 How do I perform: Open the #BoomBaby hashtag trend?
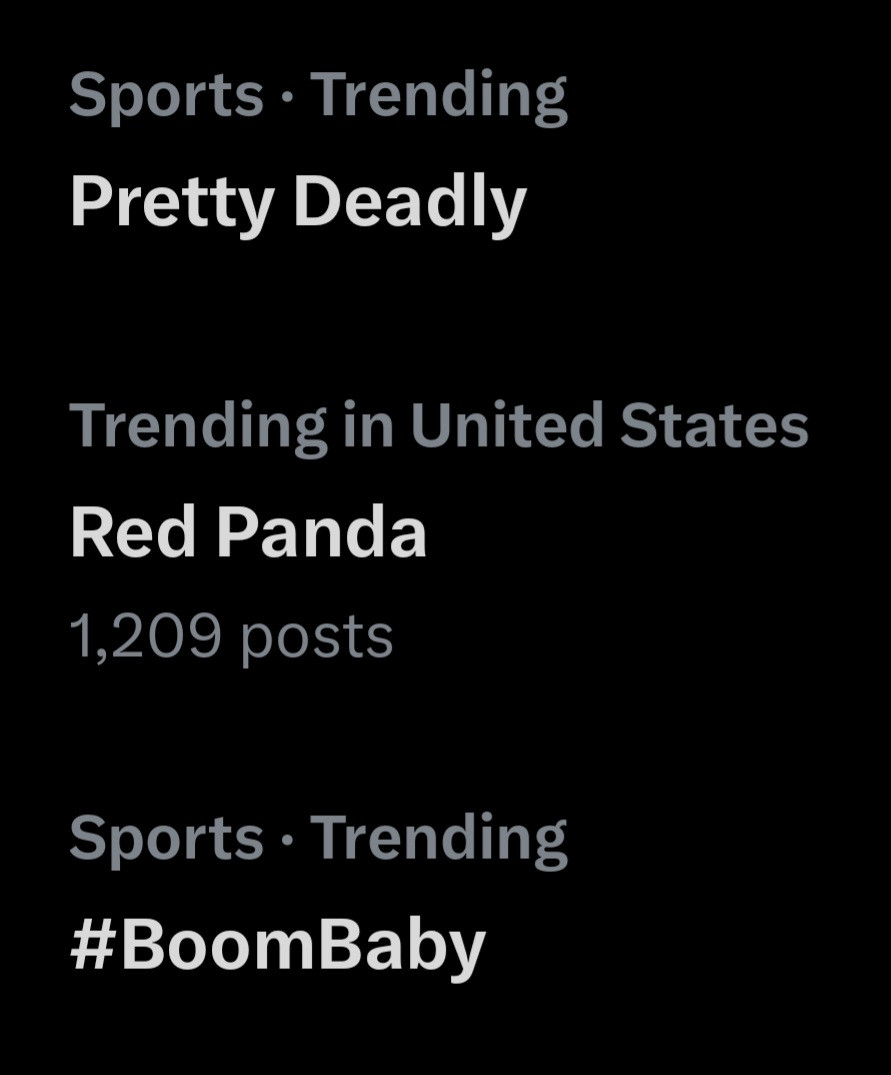tap(277, 944)
